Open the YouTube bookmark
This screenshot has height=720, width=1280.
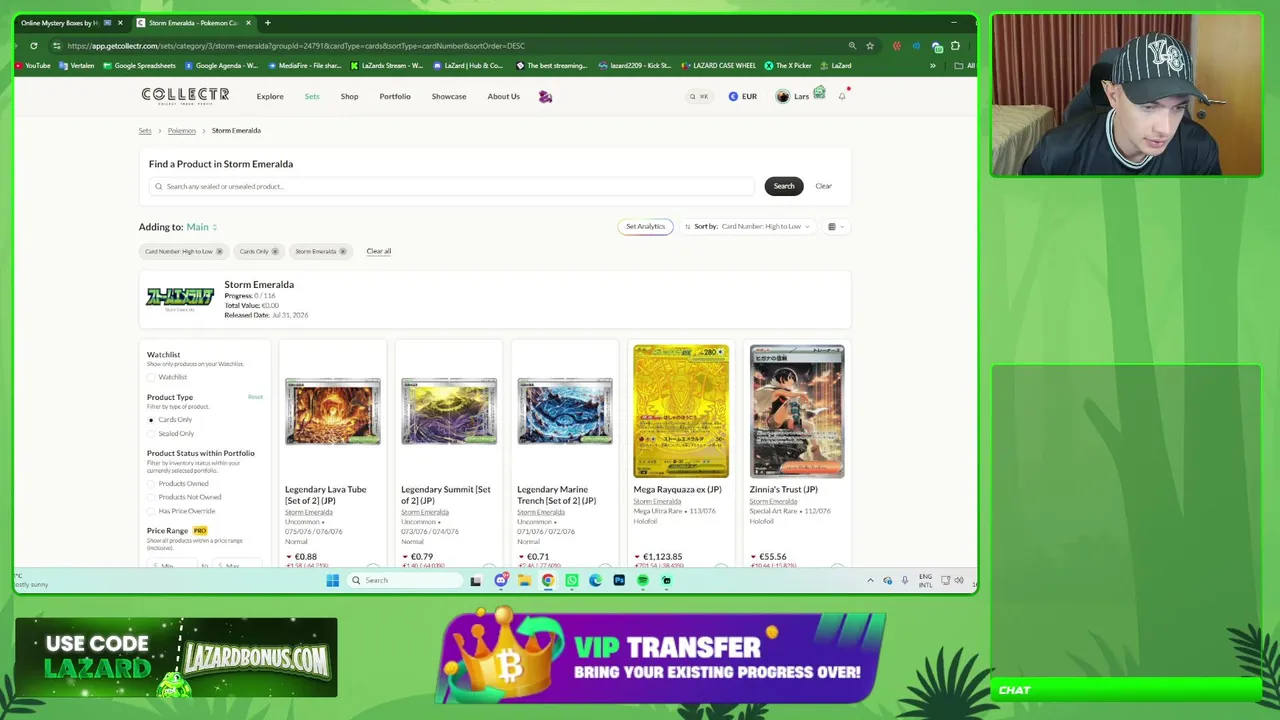[x=33, y=66]
